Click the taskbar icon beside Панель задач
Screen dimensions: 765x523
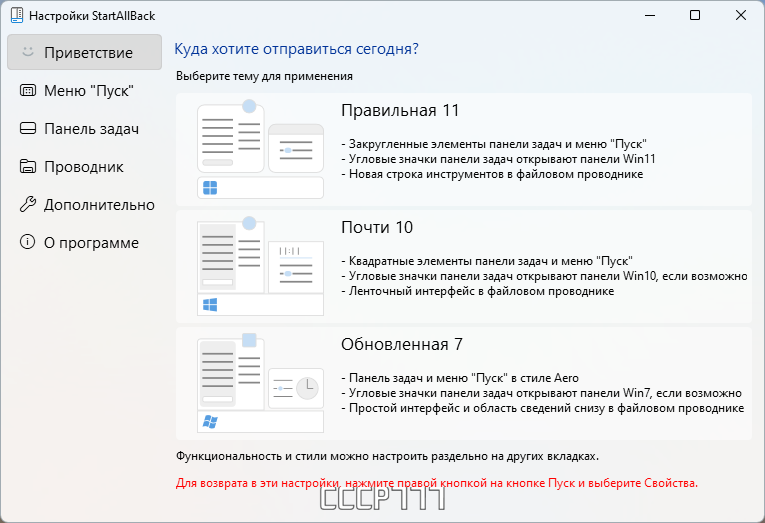click(x=28, y=128)
